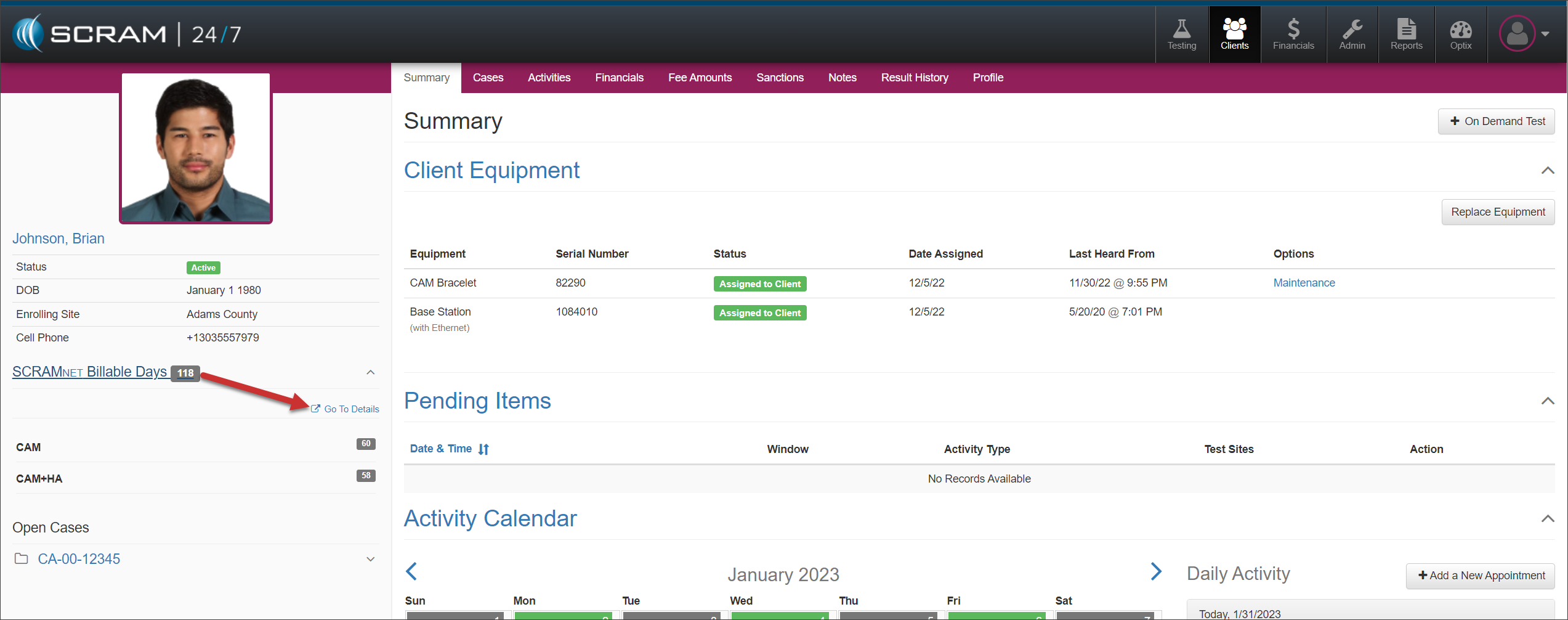1568x620 pixels.
Task: Switch to the Sanctions tab
Action: tap(780, 78)
